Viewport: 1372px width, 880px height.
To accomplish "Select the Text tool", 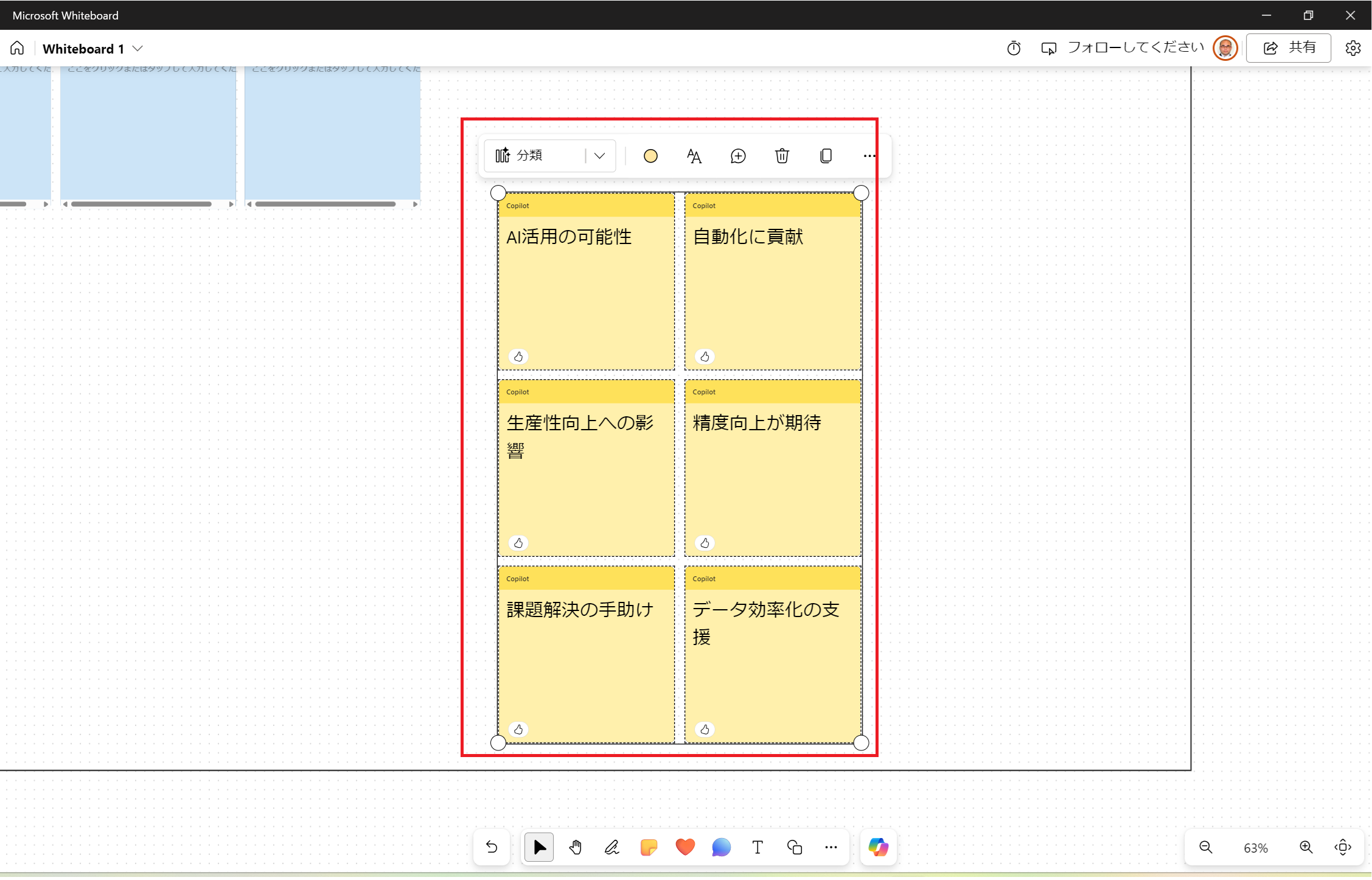I will pos(757,847).
